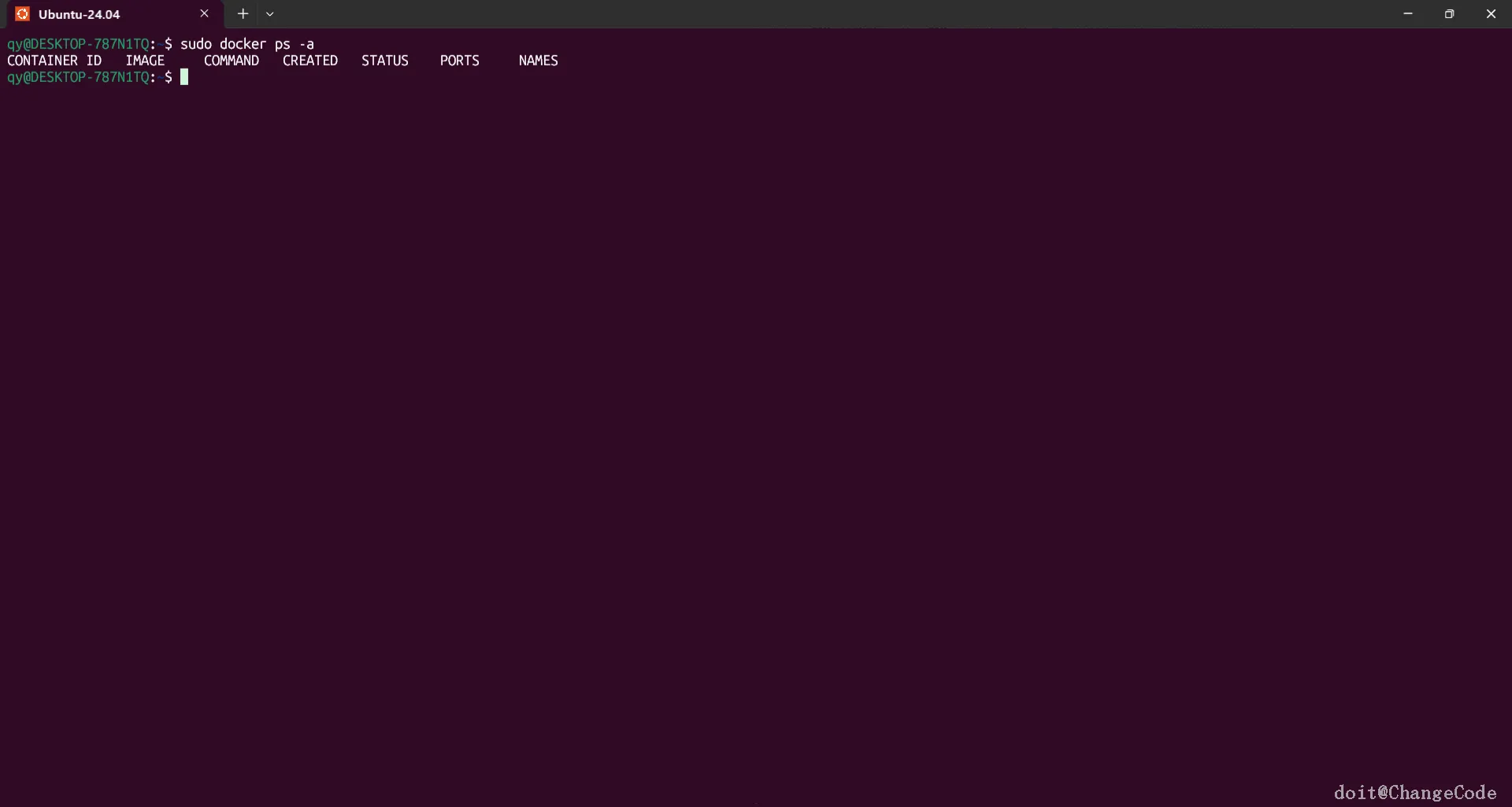Restore down the terminal window

[1449, 13]
